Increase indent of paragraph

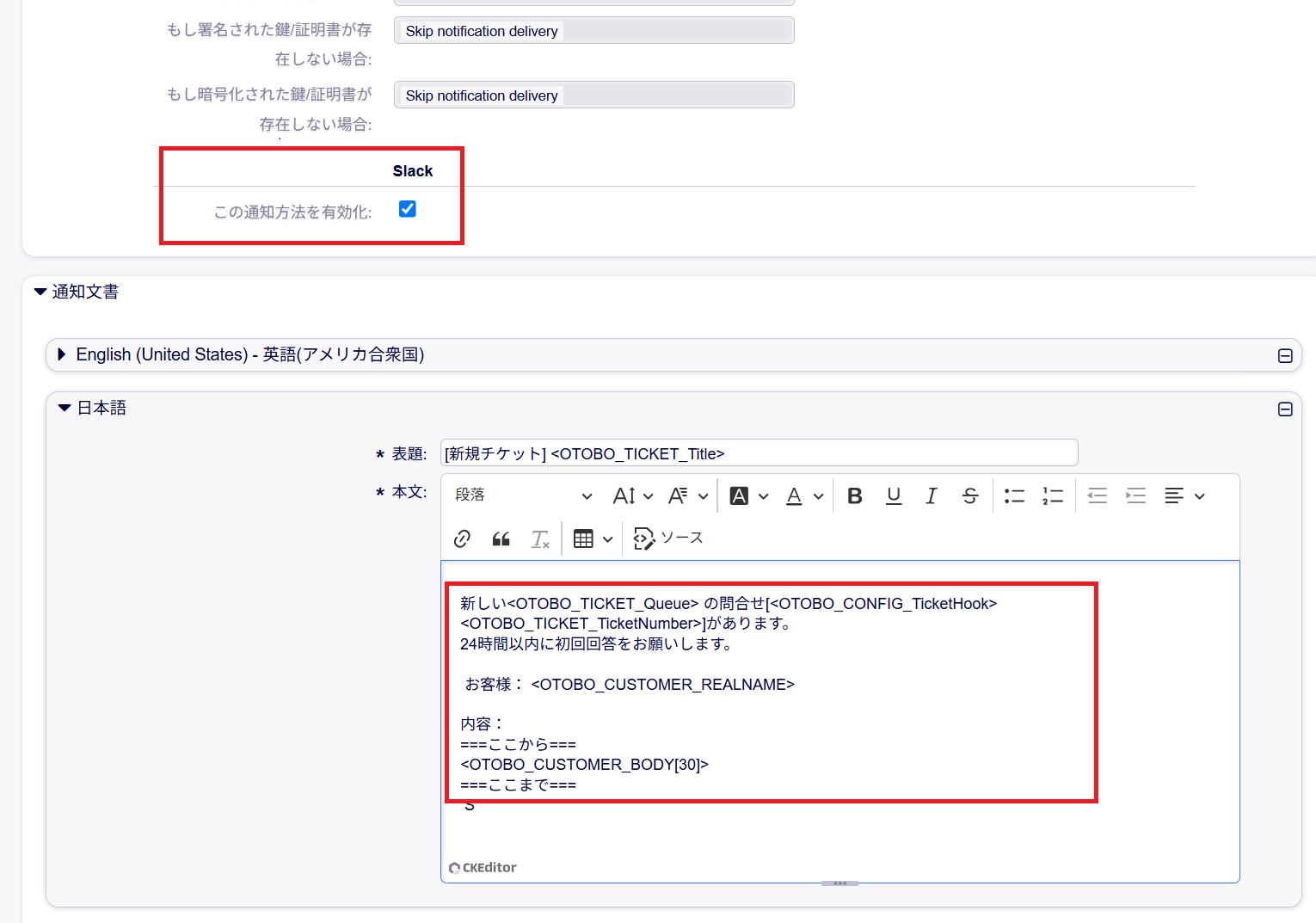[1136, 495]
